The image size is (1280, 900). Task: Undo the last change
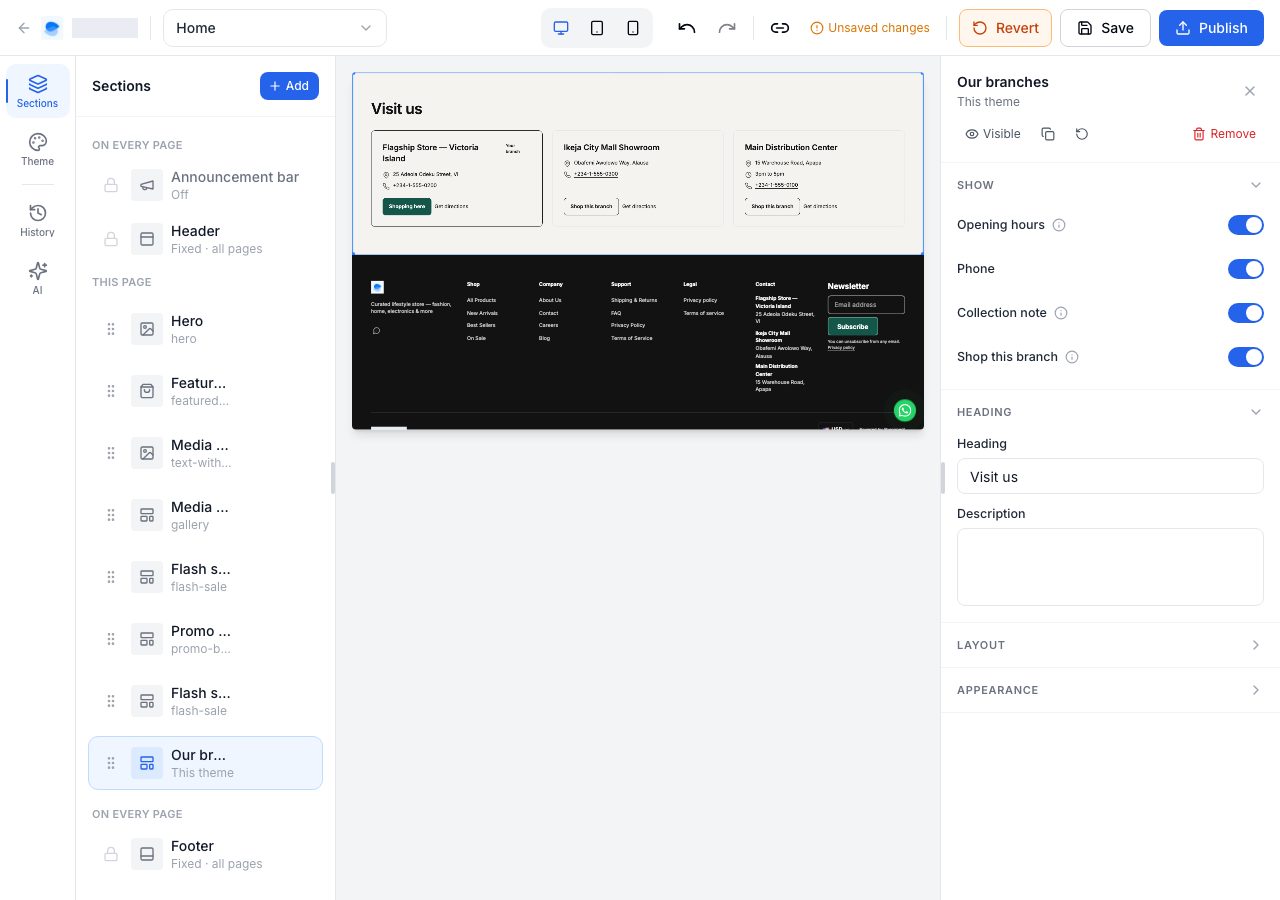pos(687,28)
